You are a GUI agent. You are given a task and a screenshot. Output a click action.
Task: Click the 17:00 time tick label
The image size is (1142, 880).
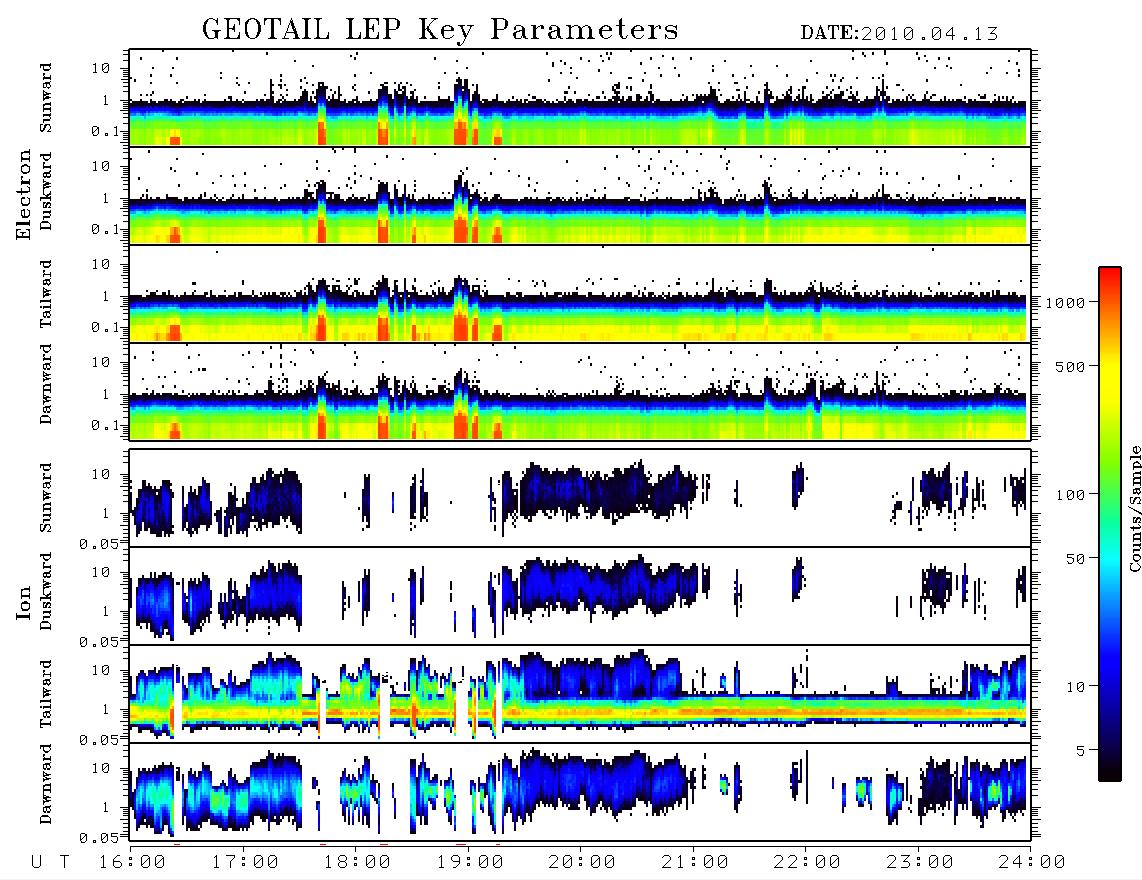coord(245,862)
